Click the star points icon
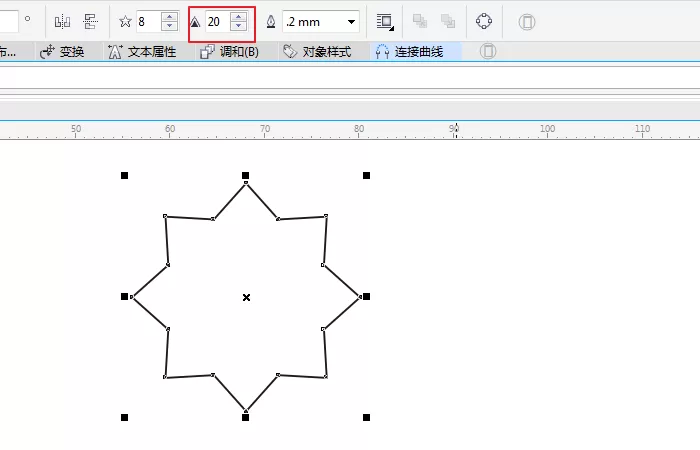 click(x=125, y=21)
